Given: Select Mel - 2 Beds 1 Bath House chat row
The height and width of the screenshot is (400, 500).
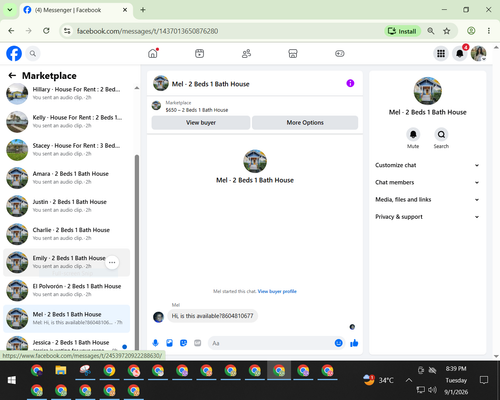Looking at the screenshot, I should pos(67,318).
